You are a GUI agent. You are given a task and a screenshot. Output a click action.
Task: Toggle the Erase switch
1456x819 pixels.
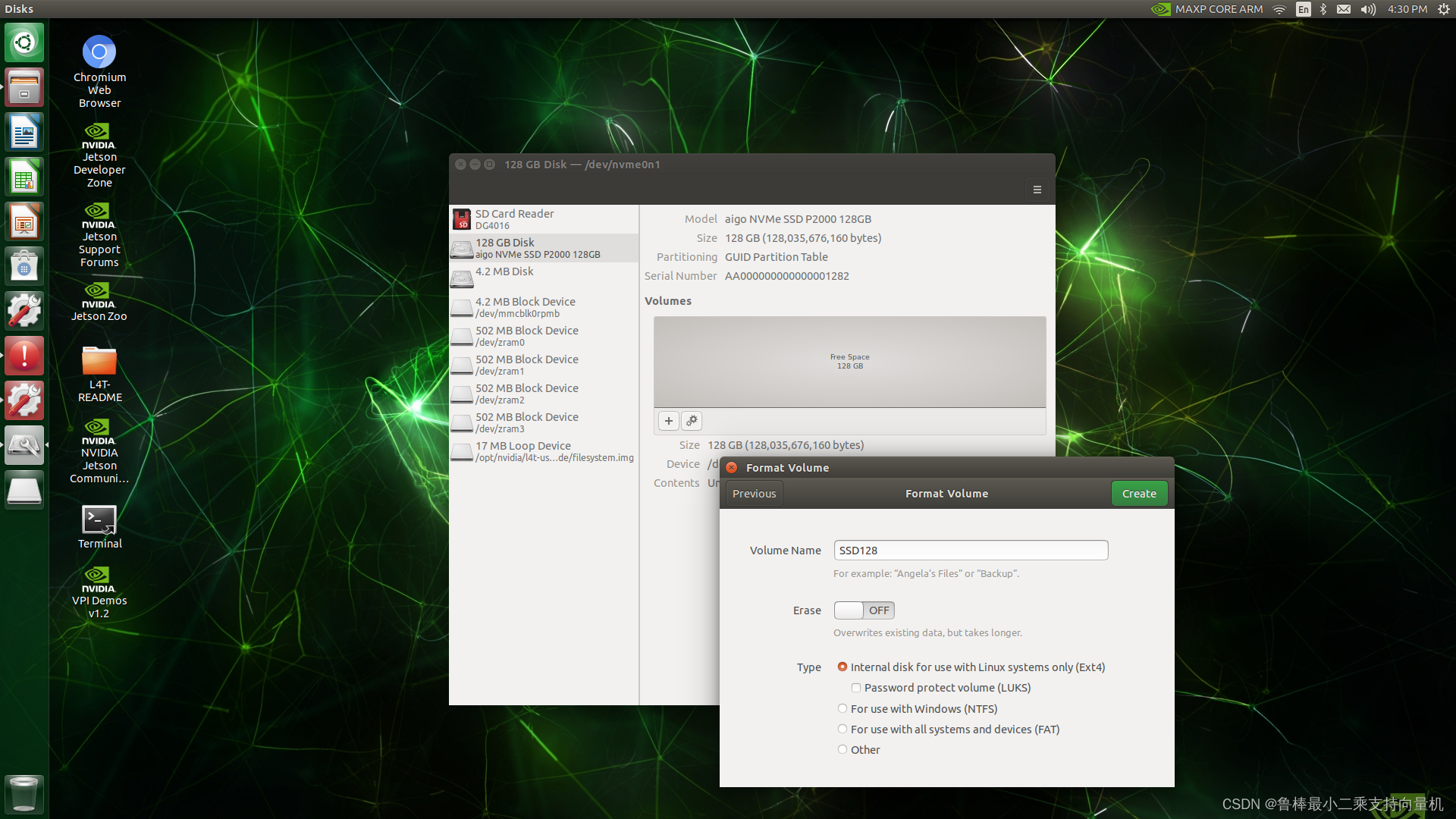tap(864, 610)
